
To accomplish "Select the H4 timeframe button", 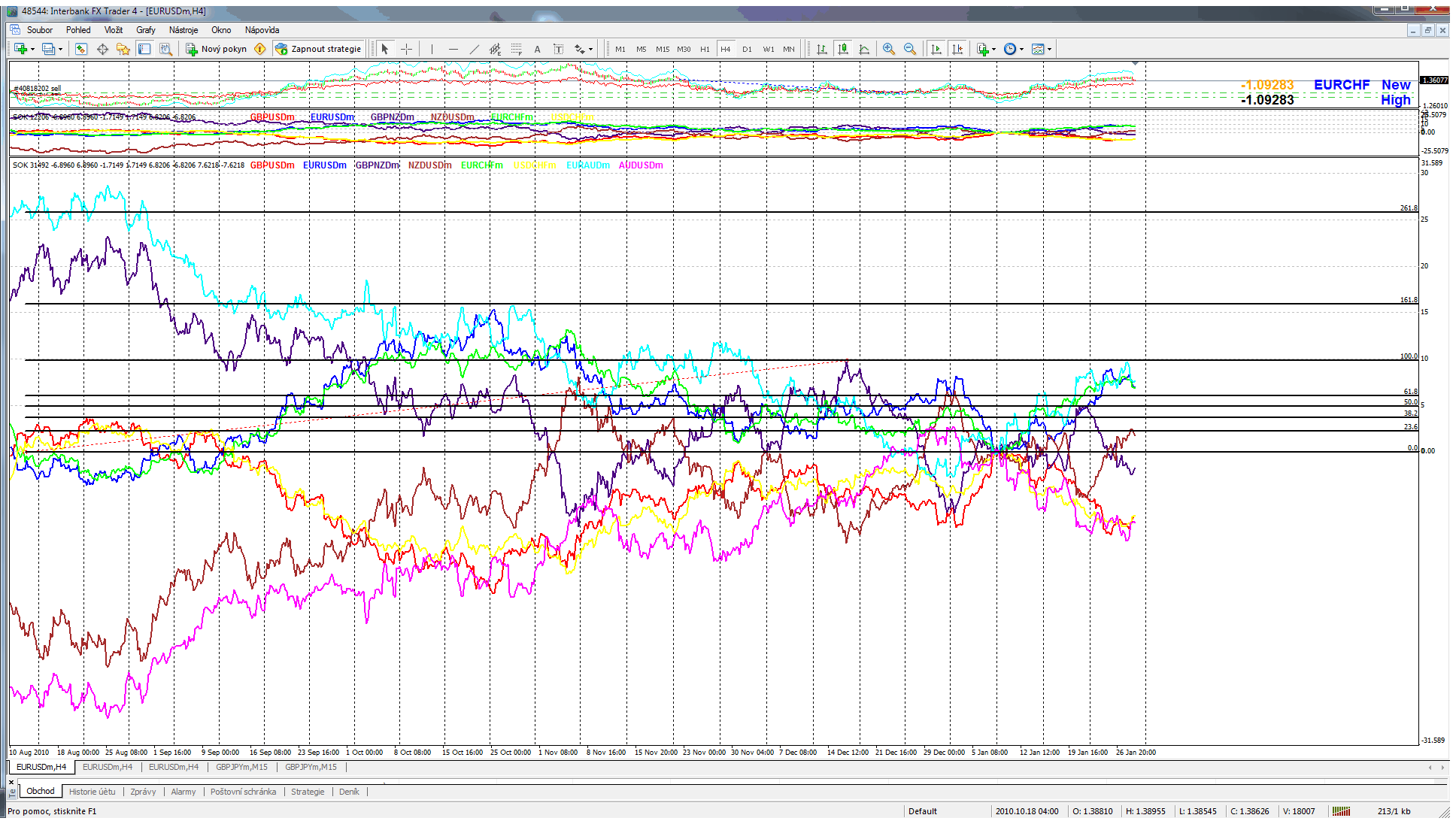I will 726,49.
